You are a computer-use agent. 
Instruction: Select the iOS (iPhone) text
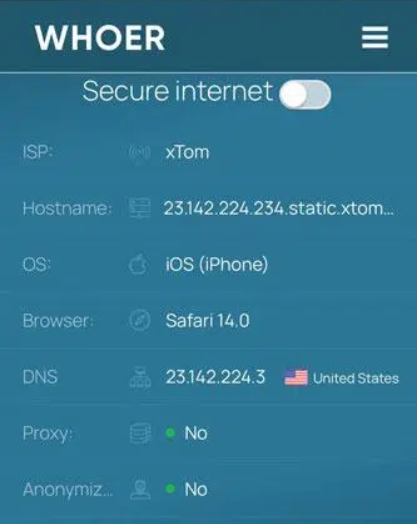click(217, 264)
